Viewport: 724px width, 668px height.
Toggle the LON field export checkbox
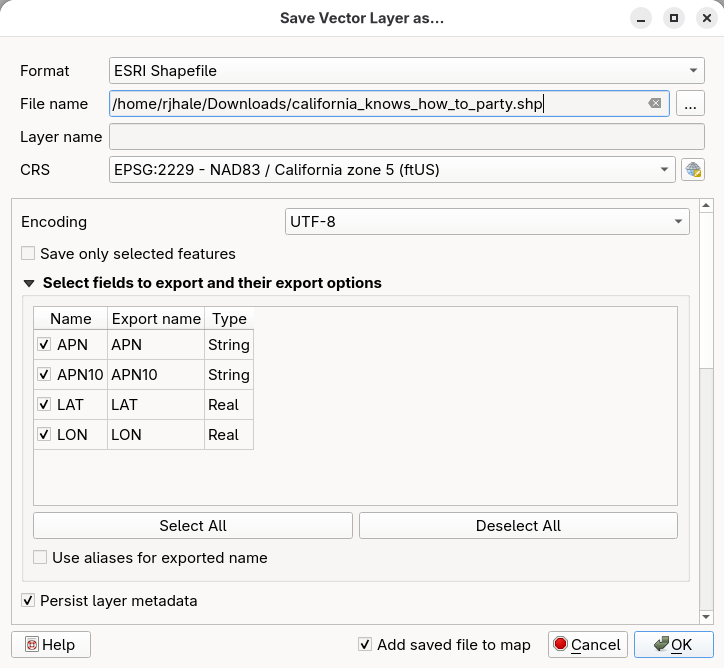coord(44,435)
